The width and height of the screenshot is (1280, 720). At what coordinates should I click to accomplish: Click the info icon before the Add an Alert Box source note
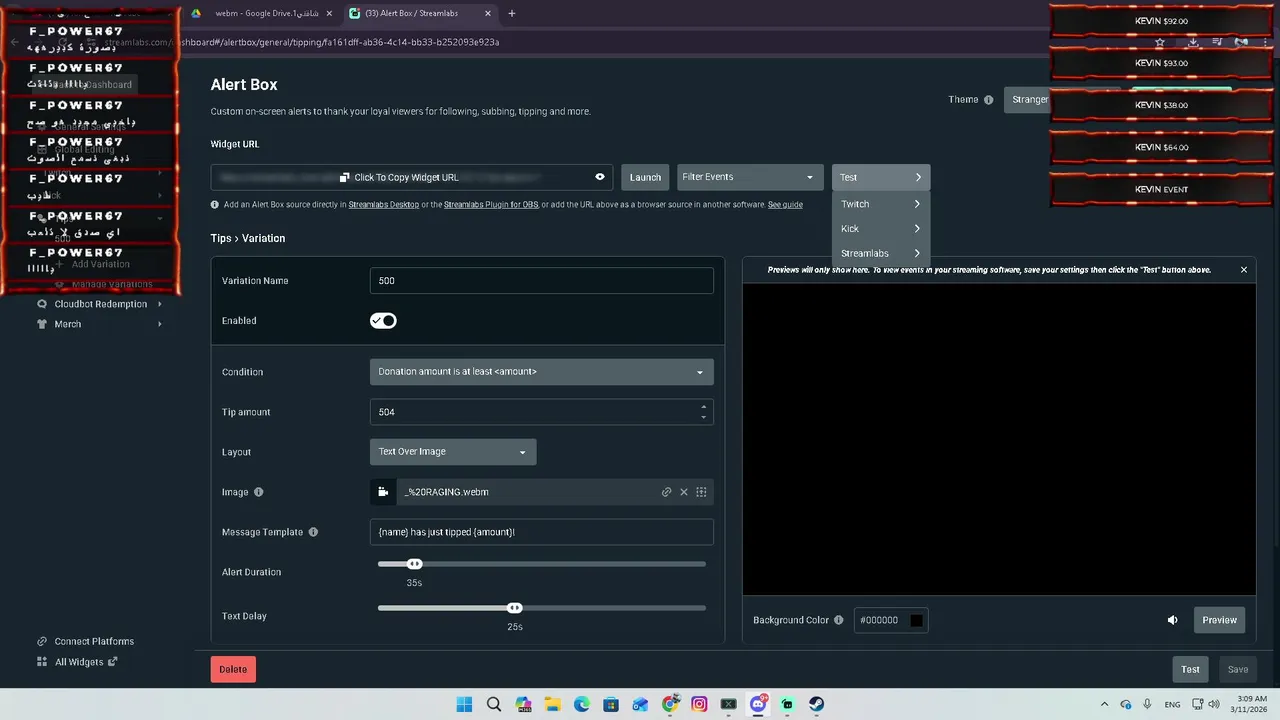tap(215, 205)
